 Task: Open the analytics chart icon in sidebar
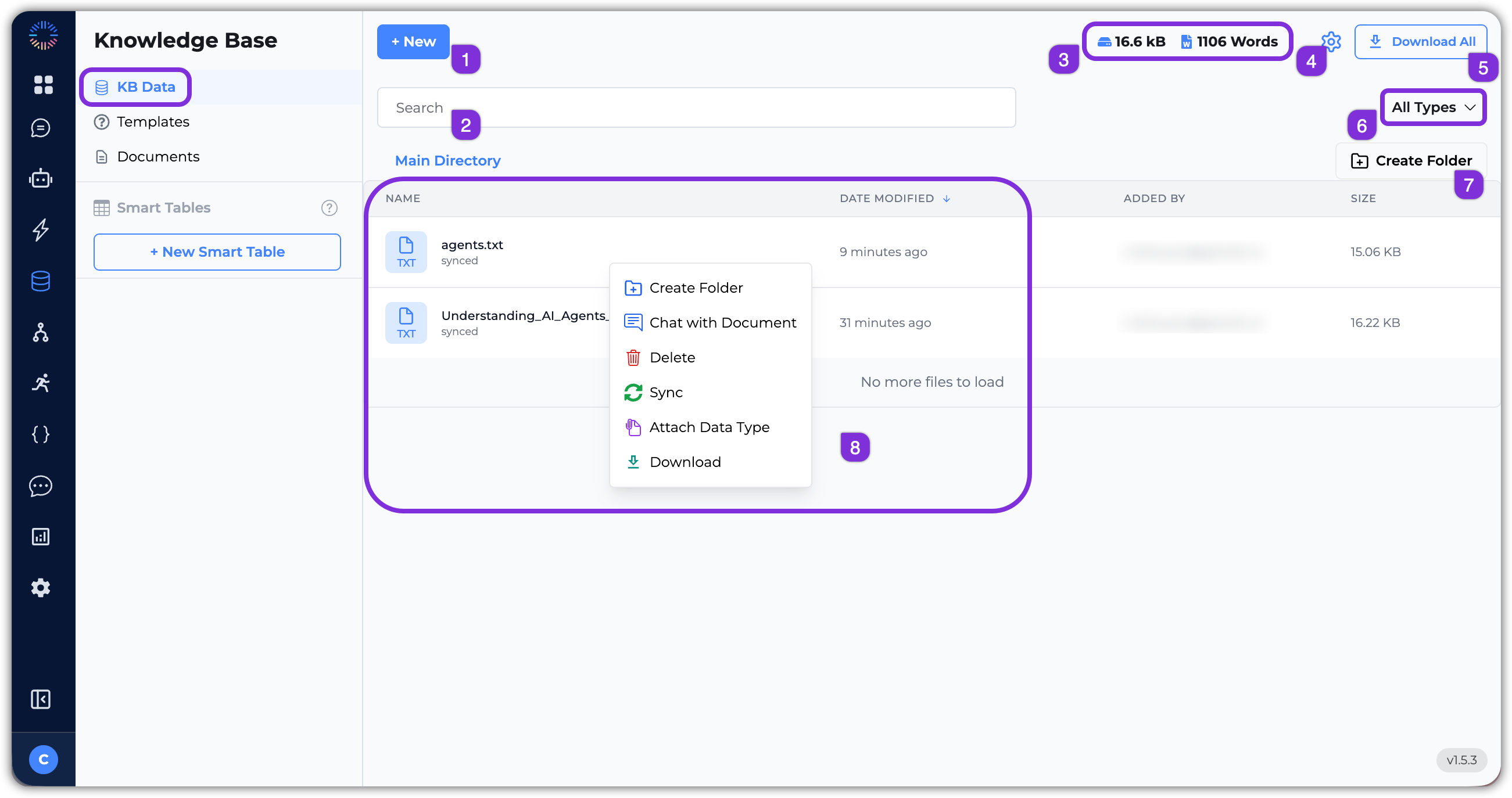tap(41, 536)
